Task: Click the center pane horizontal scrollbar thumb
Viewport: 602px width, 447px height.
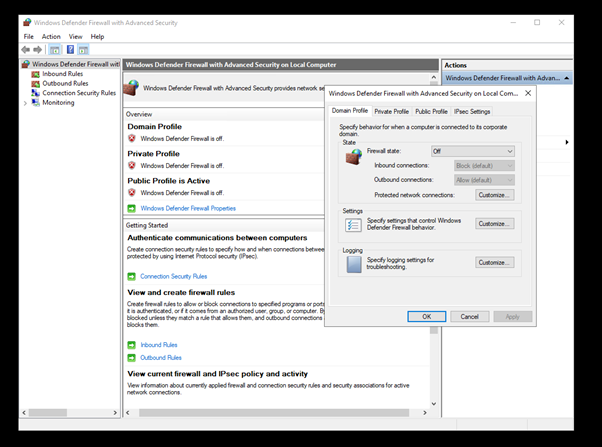Action: tap(274, 413)
